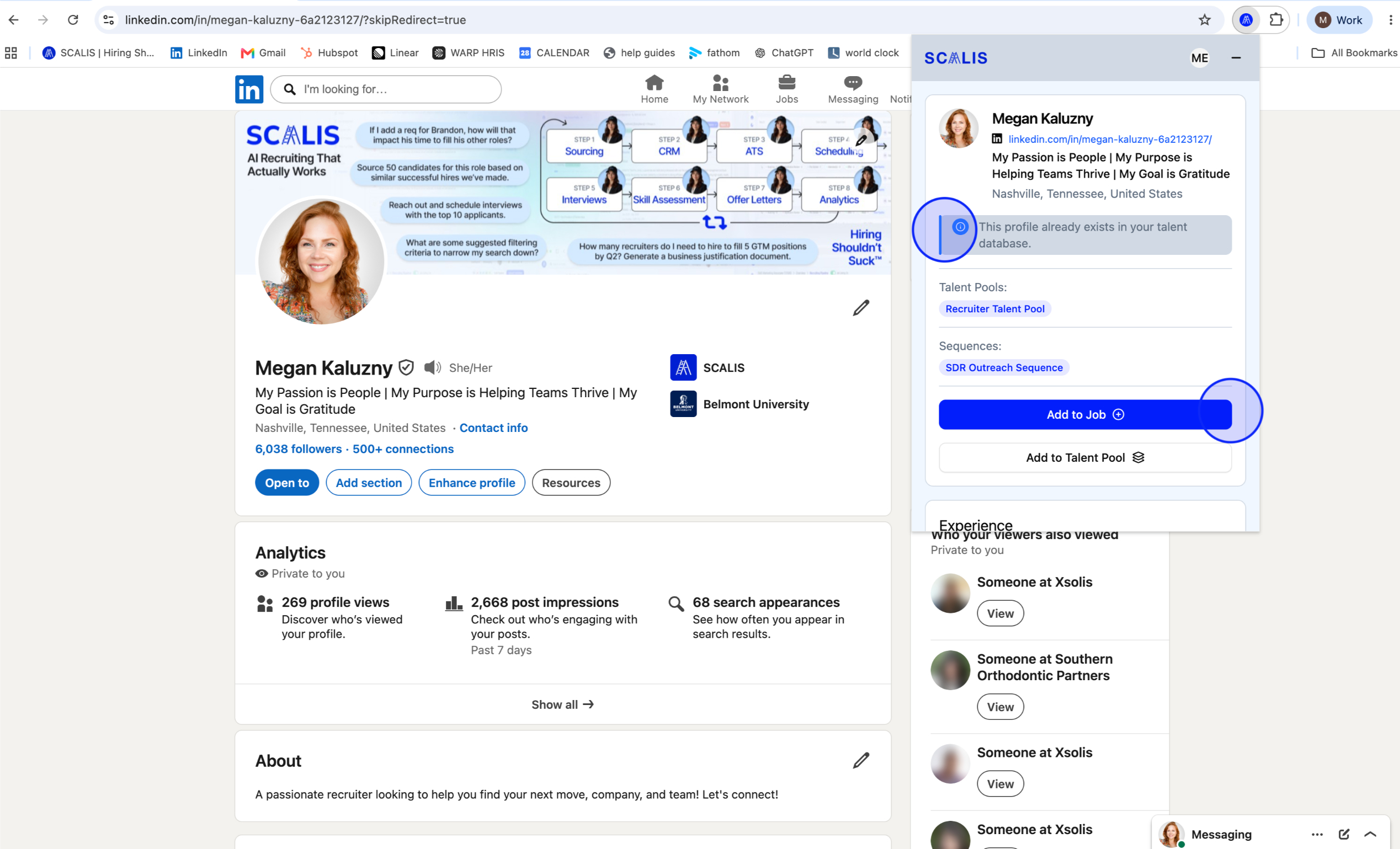Open more options in Messaging bar

[1317, 834]
